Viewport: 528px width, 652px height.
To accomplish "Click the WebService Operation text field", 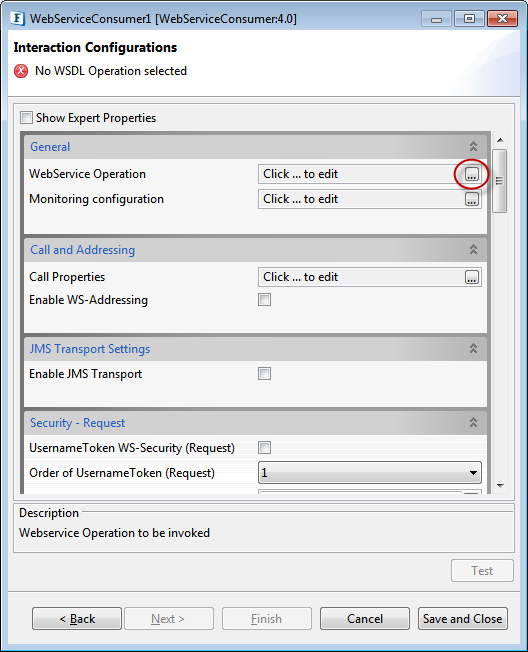I will [361, 174].
